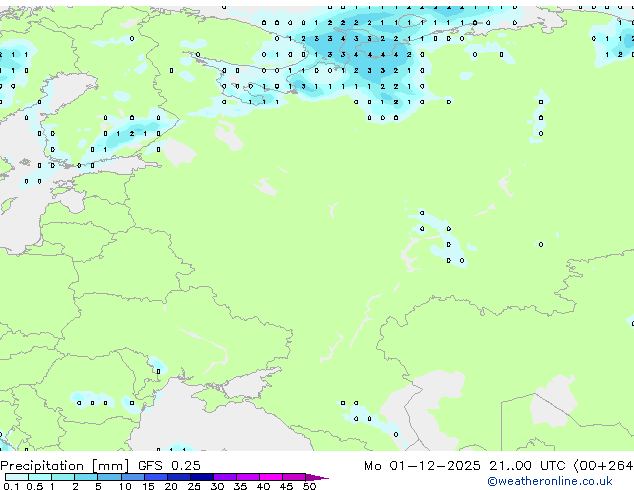The height and width of the screenshot is (490, 634).
Task: Click the "0.1" legend scale label
Action: 11,486
